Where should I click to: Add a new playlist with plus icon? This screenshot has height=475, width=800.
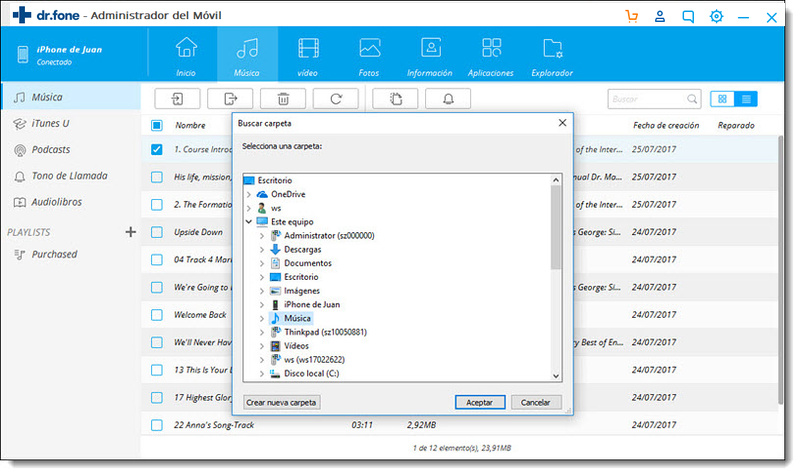131,232
